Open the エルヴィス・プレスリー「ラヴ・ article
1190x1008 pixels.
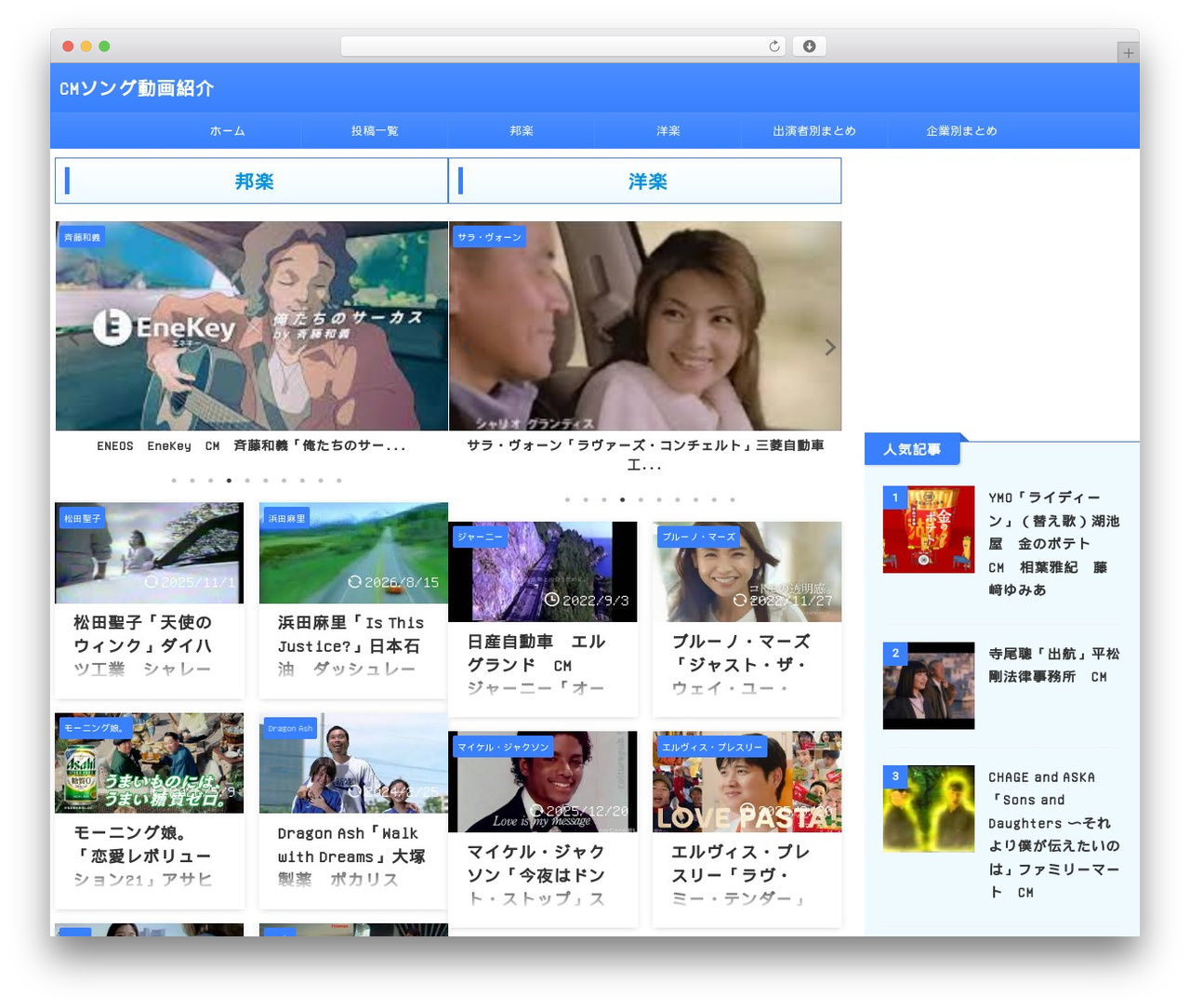click(x=741, y=875)
